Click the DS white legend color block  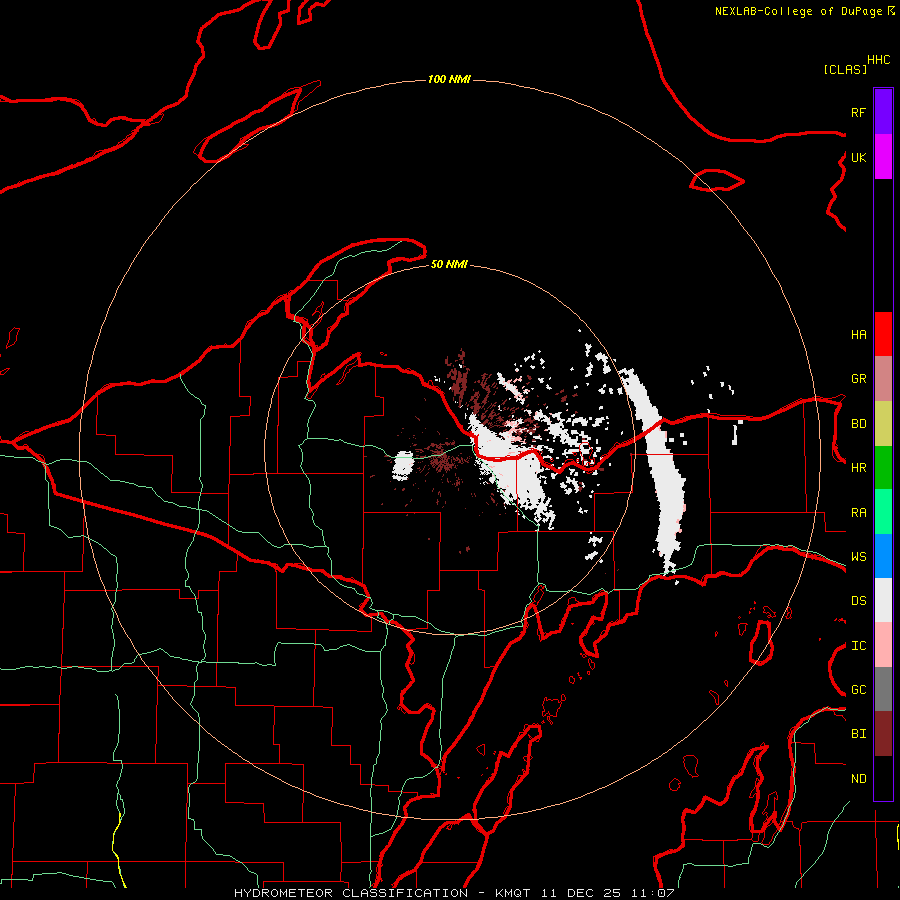[x=883, y=600]
